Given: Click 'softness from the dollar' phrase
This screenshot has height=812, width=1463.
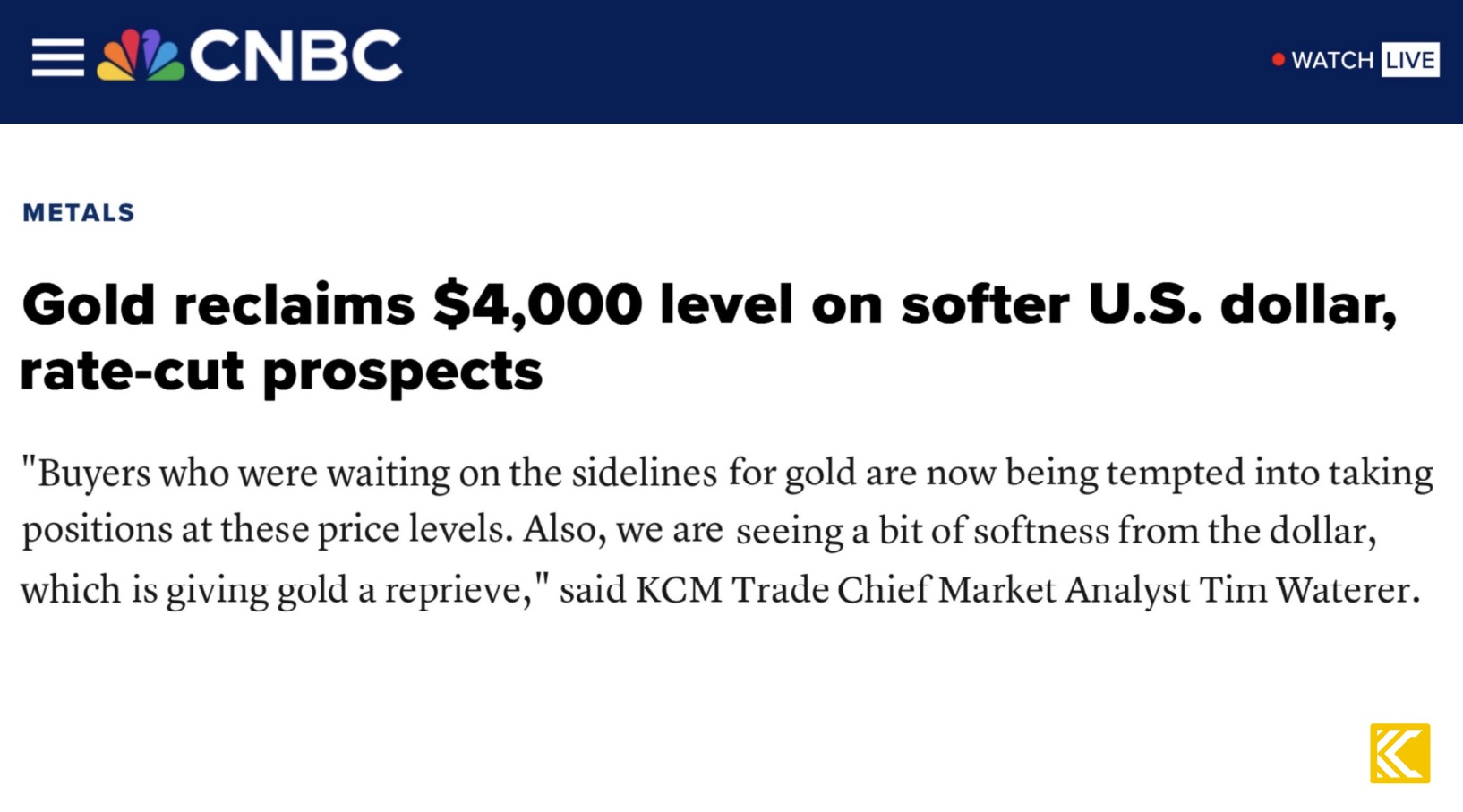Looking at the screenshot, I should click(1174, 531).
